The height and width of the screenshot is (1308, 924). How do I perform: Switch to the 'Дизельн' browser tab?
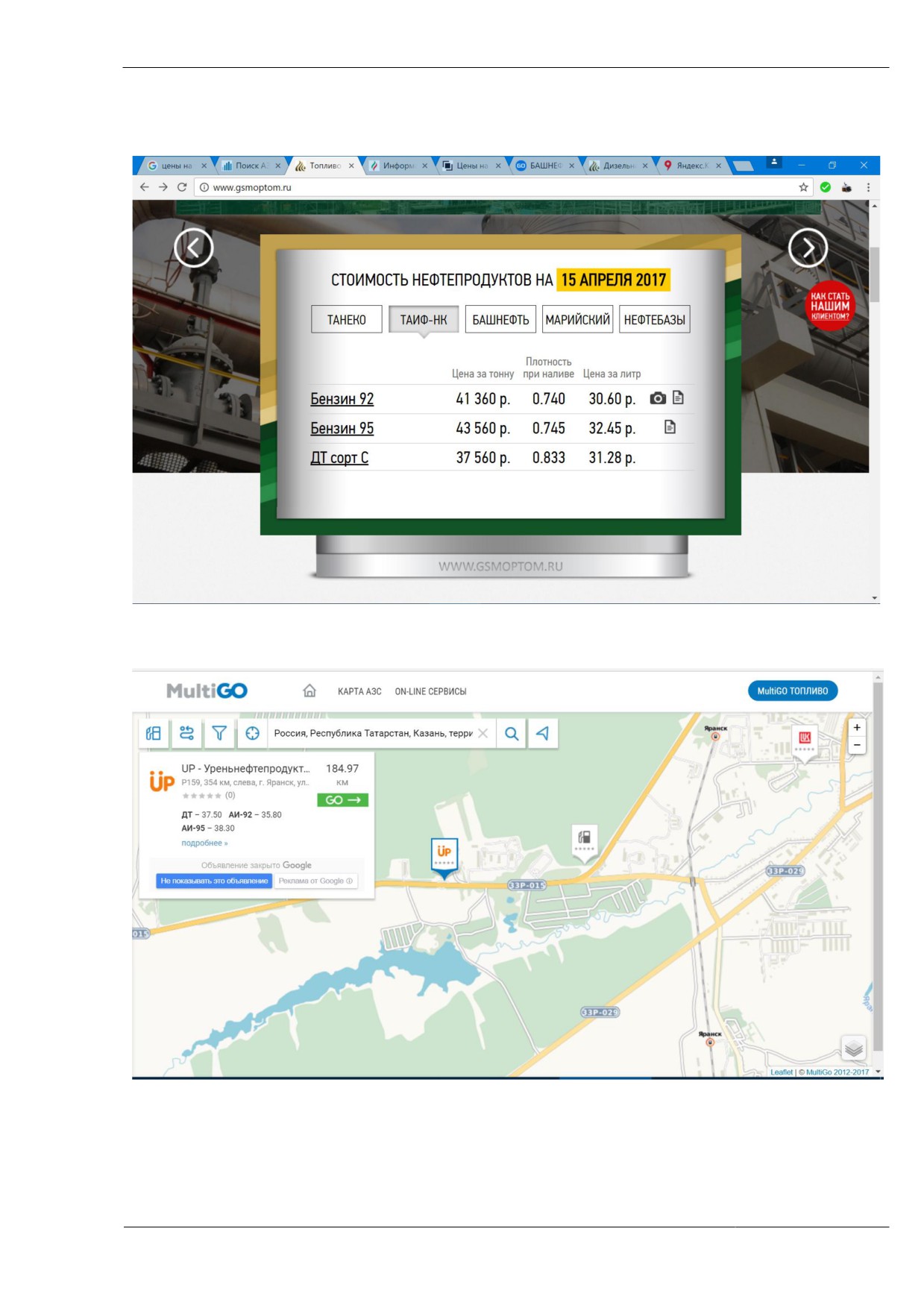click(618, 166)
